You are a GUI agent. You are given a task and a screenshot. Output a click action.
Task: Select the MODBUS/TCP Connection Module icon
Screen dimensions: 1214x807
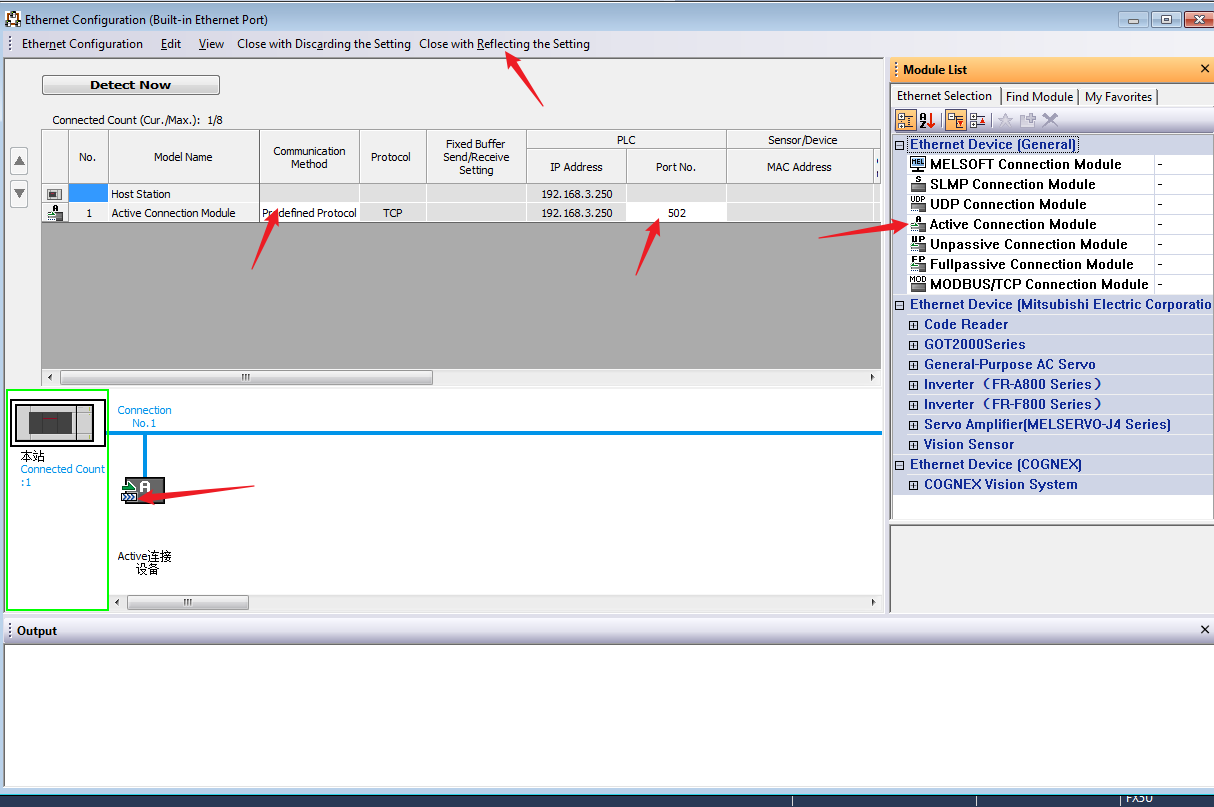pyautogui.click(x=918, y=284)
